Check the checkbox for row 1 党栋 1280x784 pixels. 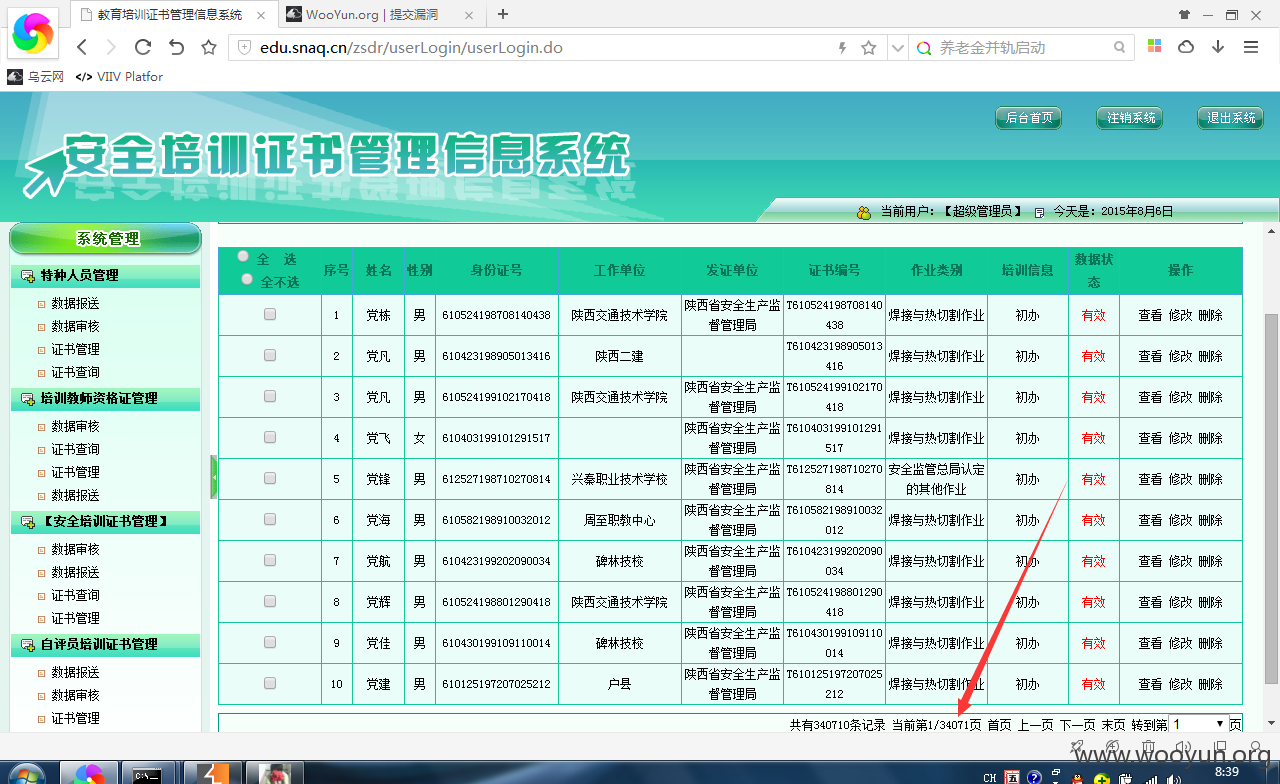[x=270, y=314]
